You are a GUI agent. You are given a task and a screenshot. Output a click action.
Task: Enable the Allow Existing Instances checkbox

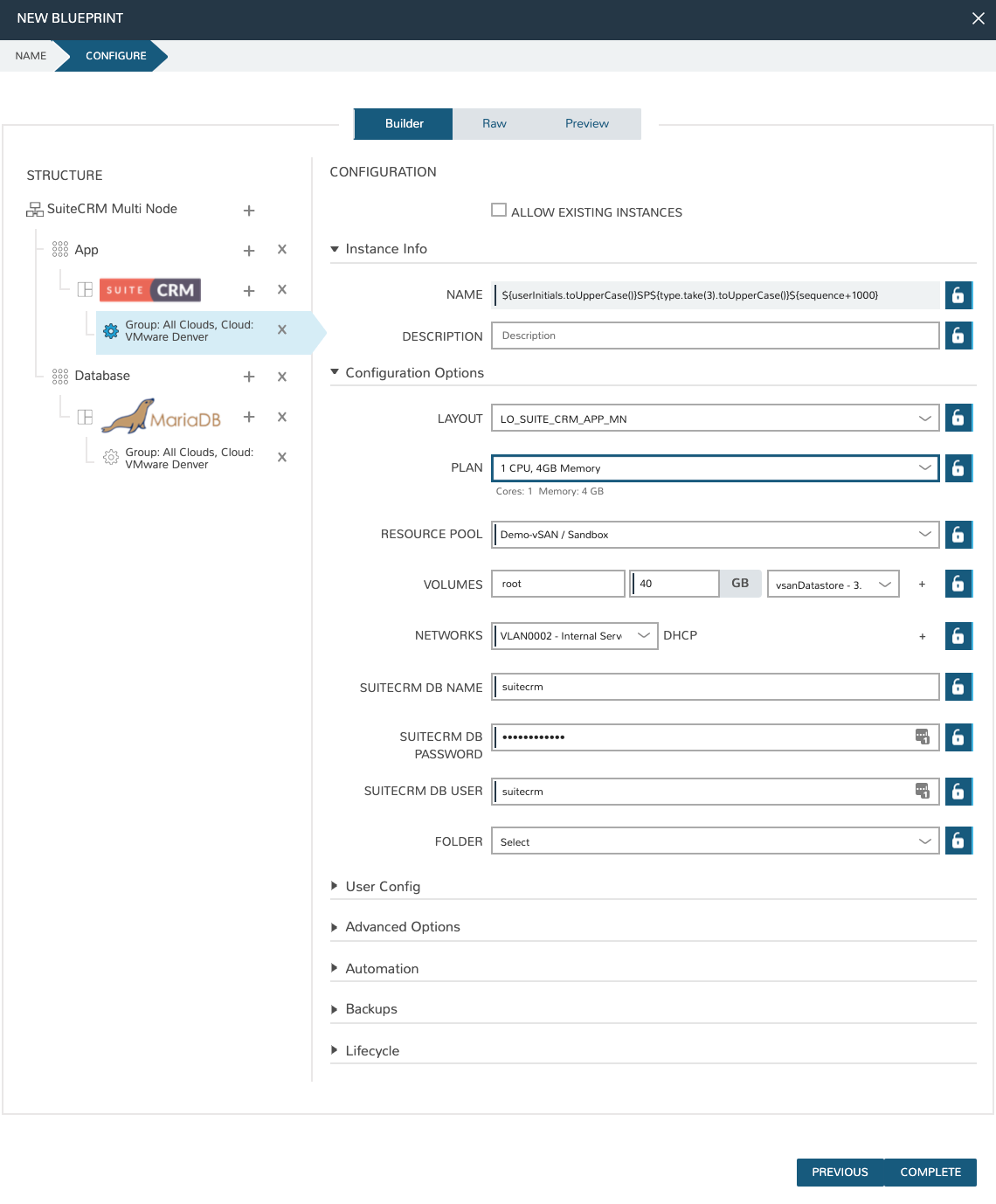(x=499, y=211)
